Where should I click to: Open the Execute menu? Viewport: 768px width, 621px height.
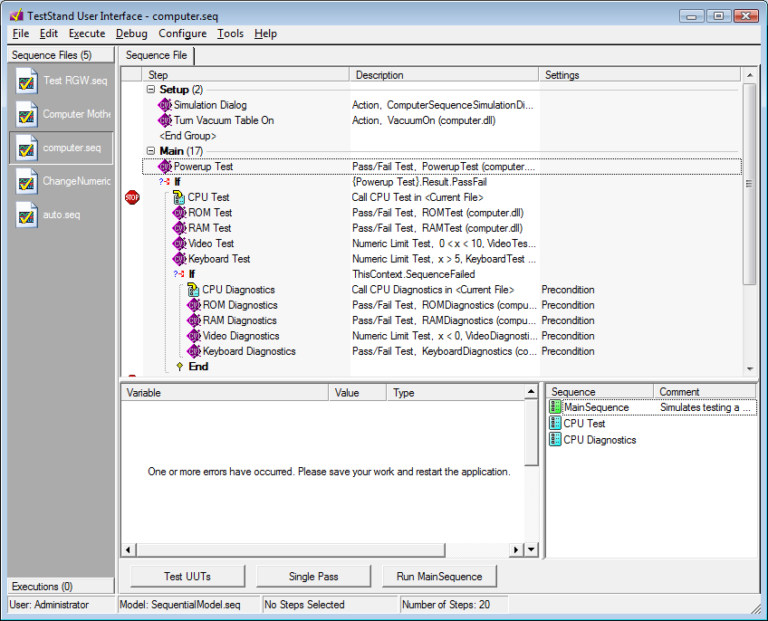tap(87, 33)
